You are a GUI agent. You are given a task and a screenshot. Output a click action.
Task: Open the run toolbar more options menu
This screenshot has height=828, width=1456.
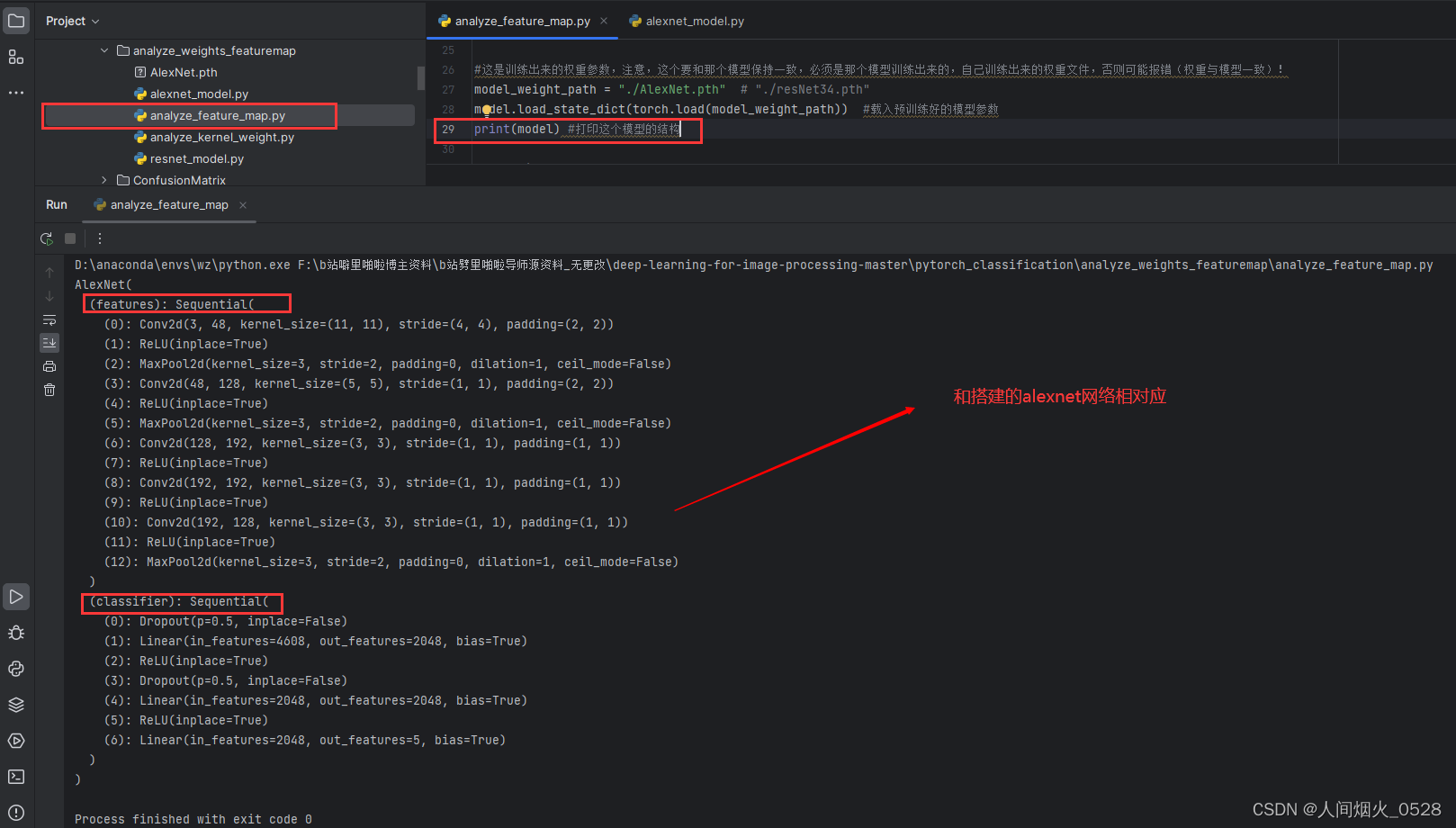pyautogui.click(x=100, y=238)
